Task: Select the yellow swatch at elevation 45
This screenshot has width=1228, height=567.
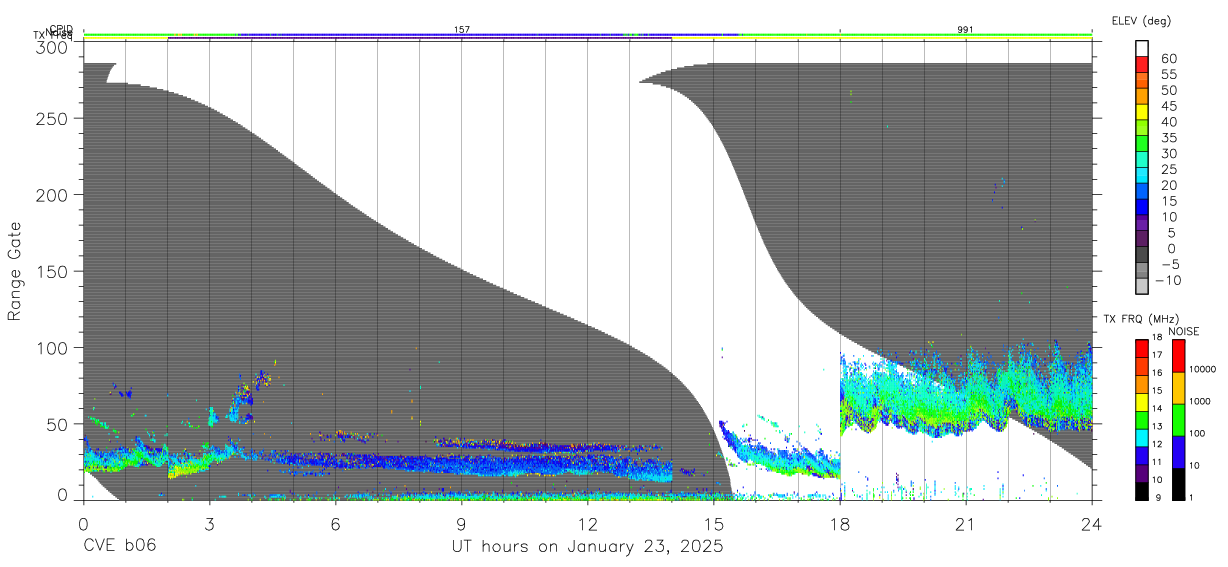Action: click(x=1142, y=112)
